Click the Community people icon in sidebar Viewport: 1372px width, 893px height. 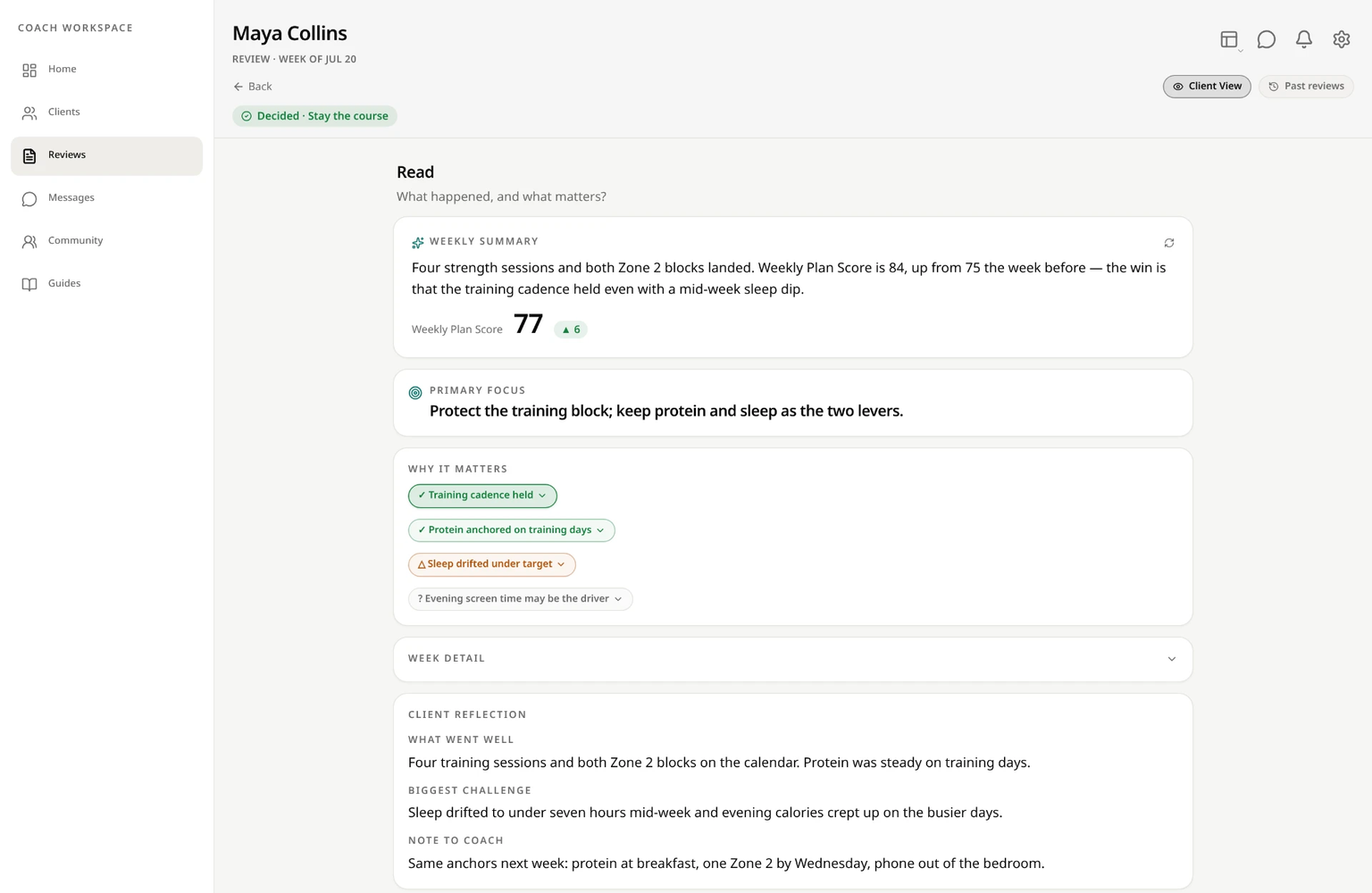29,242
